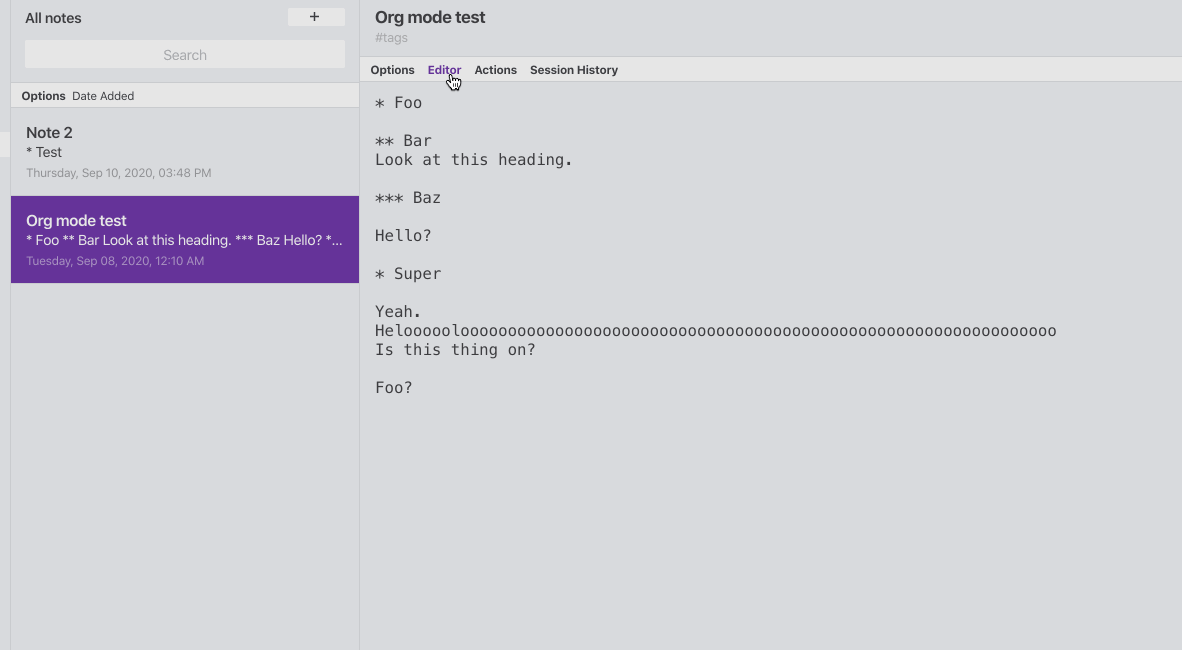The image size is (1182, 650).
Task: Click date 'Tuesday, Sep 08, 2020, 12:10 AM'
Action: [x=115, y=261]
